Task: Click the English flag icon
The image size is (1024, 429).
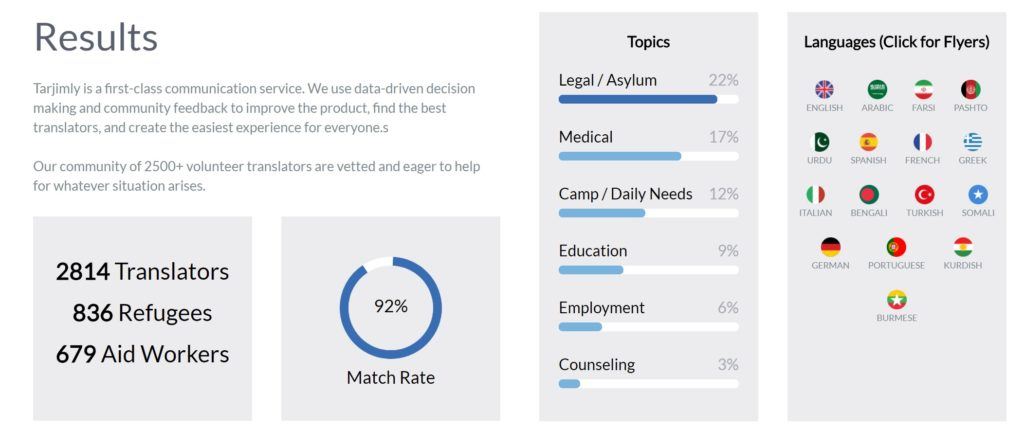Action: click(824, 90)
